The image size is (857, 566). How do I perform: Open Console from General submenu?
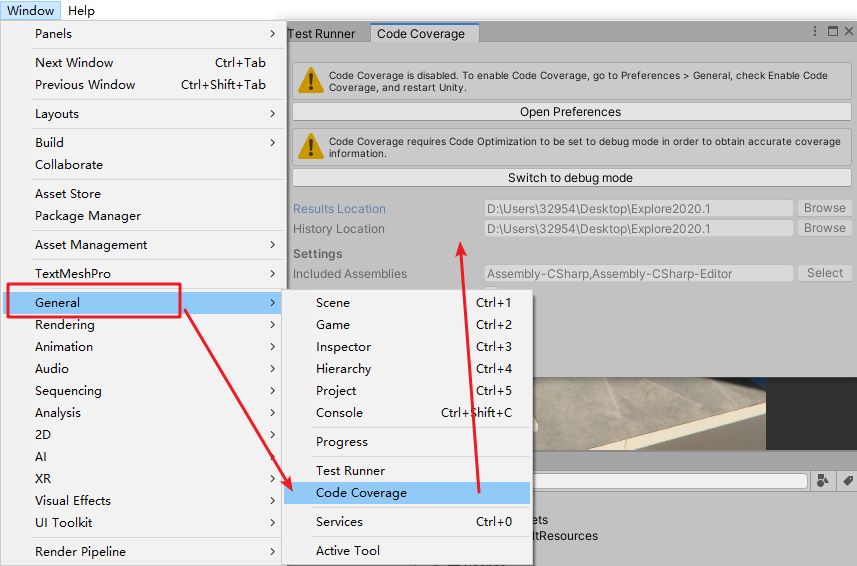coord(407,412)
